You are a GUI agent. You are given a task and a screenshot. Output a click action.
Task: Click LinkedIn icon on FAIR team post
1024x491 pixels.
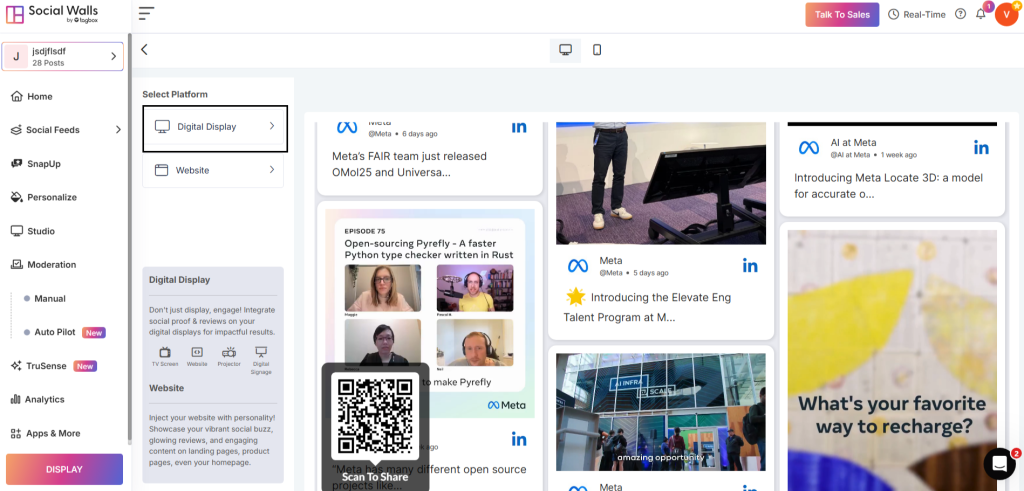[519, 127]
